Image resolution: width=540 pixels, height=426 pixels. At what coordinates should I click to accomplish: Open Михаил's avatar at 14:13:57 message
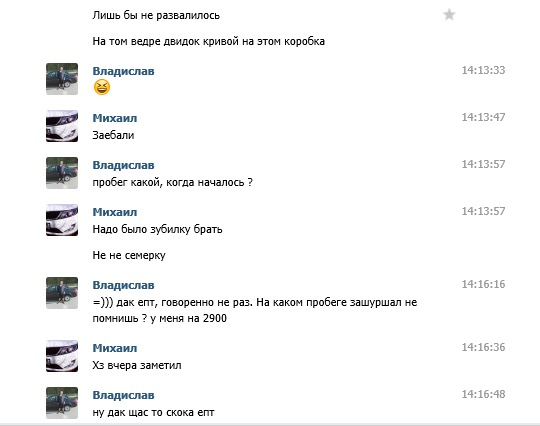click(62, 220)
